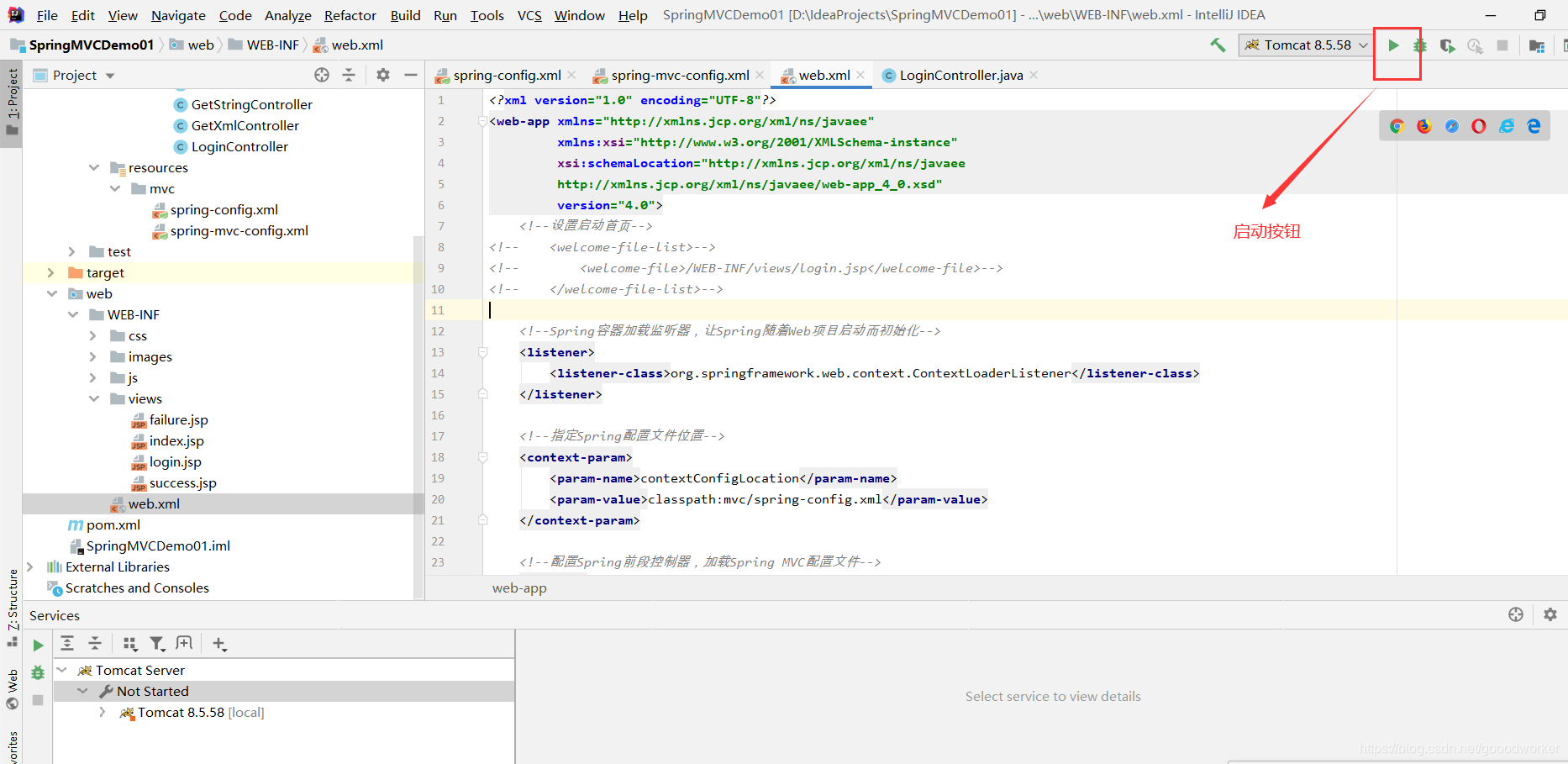This screenshot has height=764, width=1568.
Task: Open page in Edge browser
Action: click(1534, 126)
